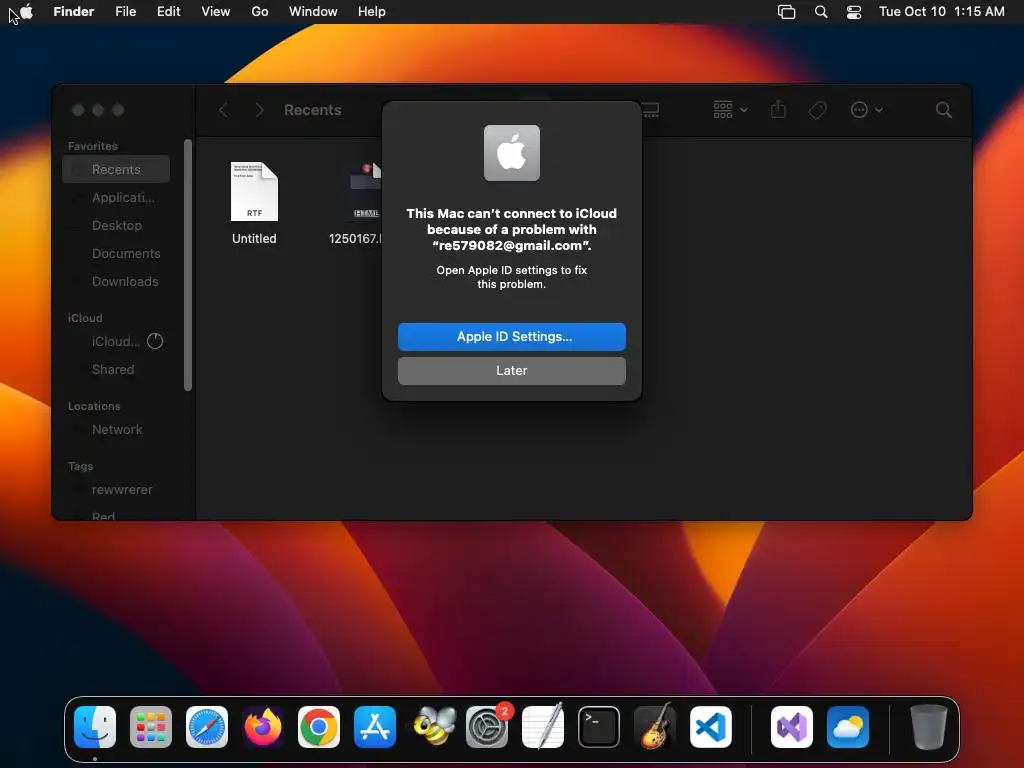
Task: Open Launchpad from the Dock
Action: (151, 727)
